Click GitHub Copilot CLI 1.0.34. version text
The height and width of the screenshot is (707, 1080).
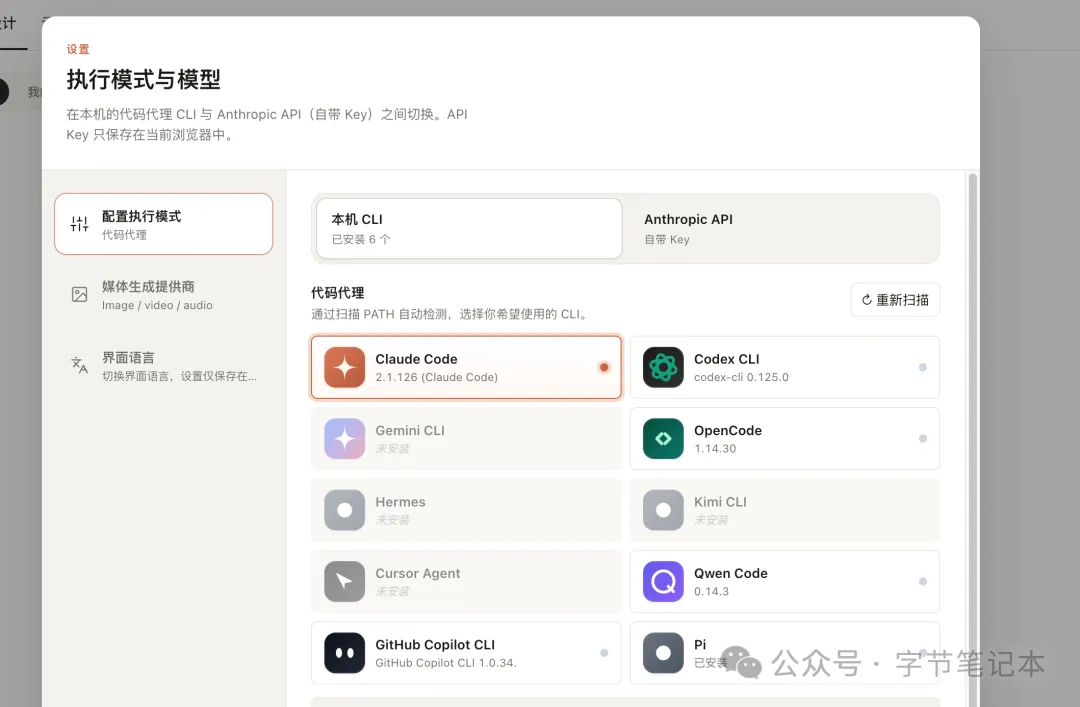pyautogui.click(x=446, y=663)
